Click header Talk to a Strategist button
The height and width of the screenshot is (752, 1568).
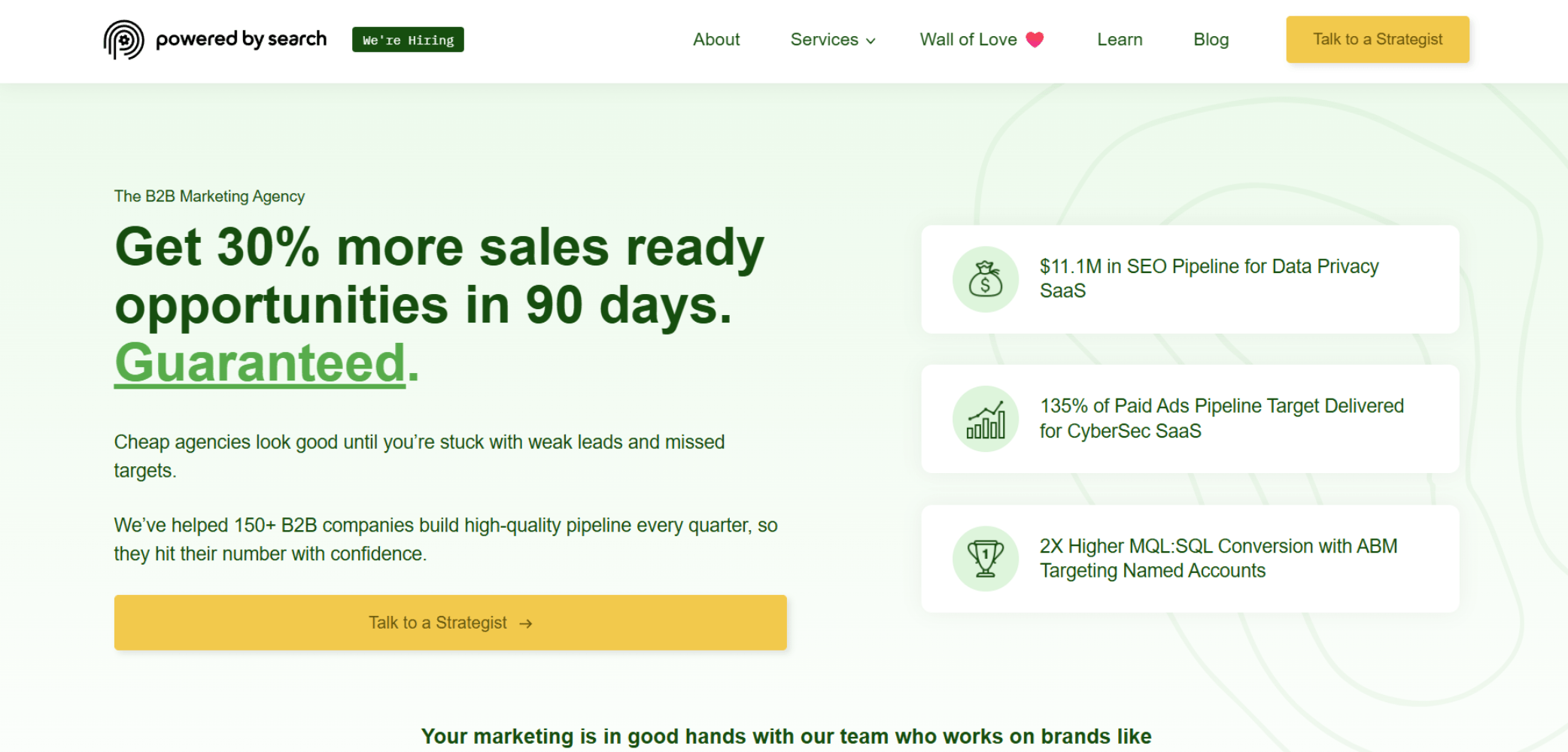pos(1378,39)
